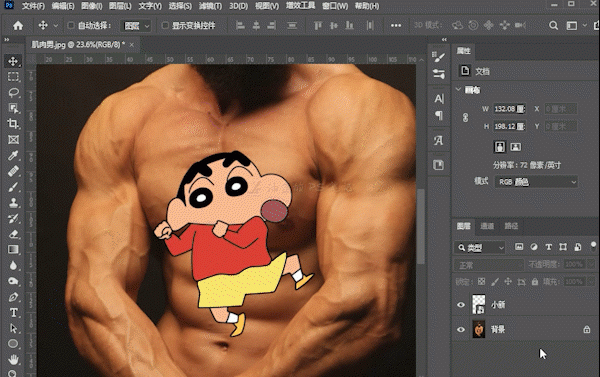600x377 pixels.
Task: Close the 肌肉男.jpg document tab
Action: [x=132, y=45]
